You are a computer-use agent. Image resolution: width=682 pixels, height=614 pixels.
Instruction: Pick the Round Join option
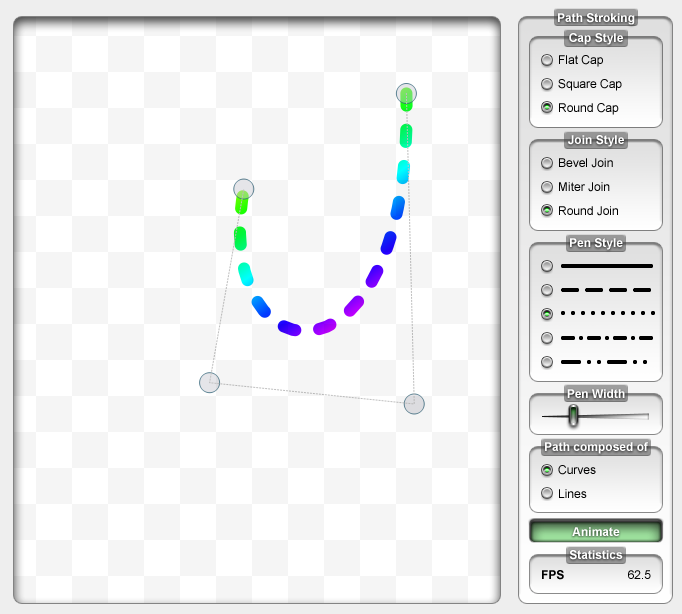547,211
